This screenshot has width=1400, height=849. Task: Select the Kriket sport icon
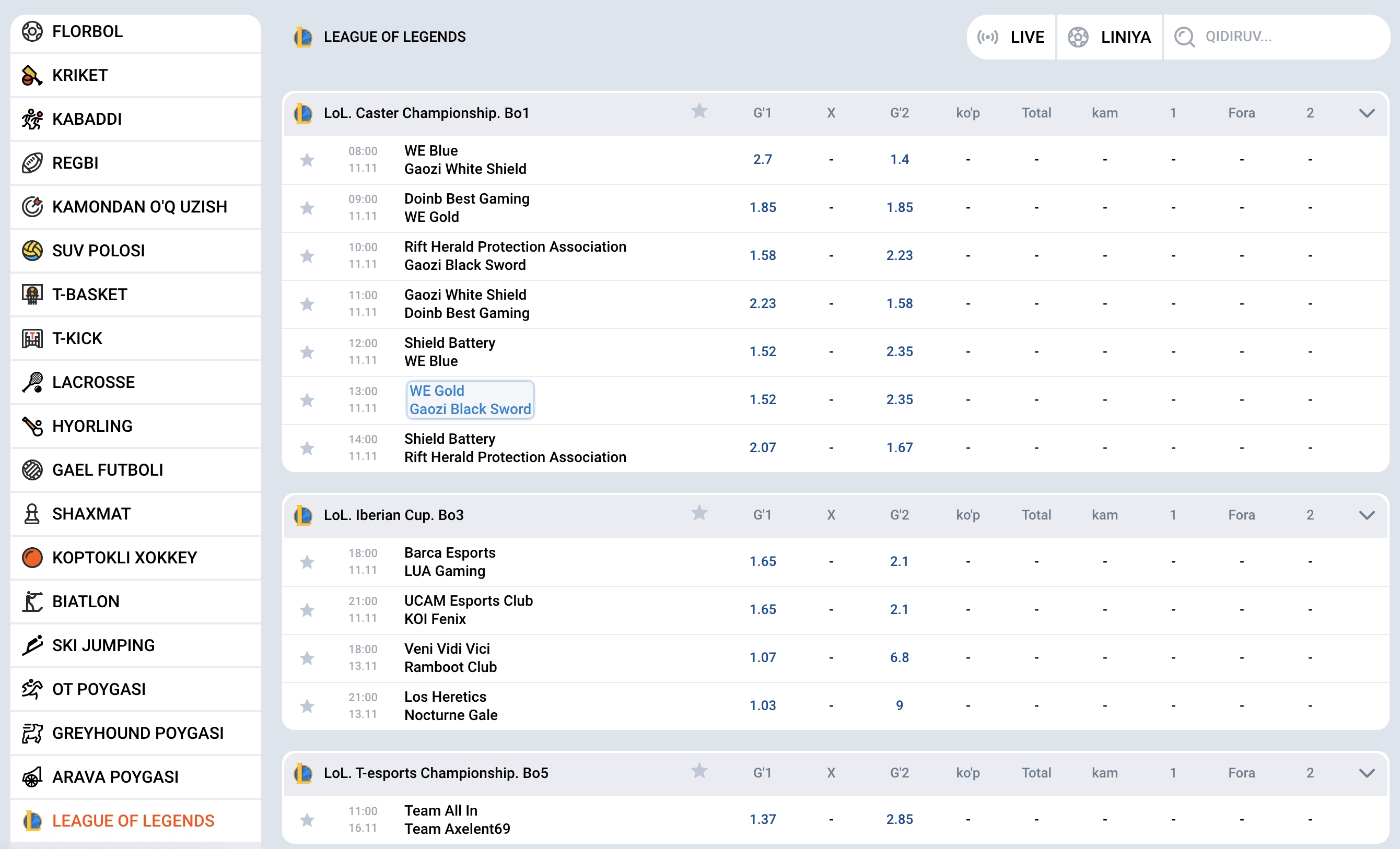tap(32, 76)
